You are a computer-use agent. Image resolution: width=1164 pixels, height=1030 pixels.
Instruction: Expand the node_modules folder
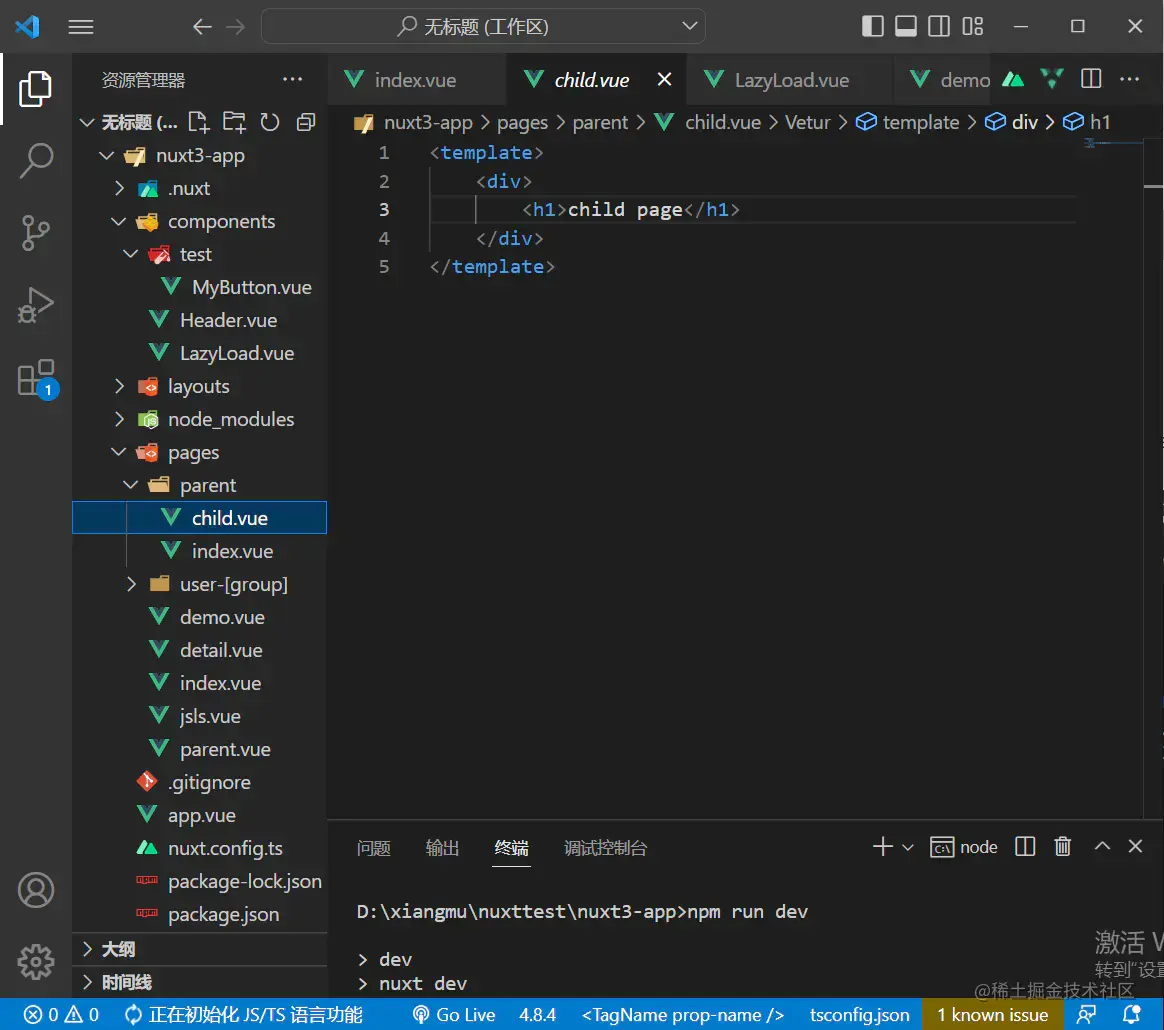click(x=119, y=419)
